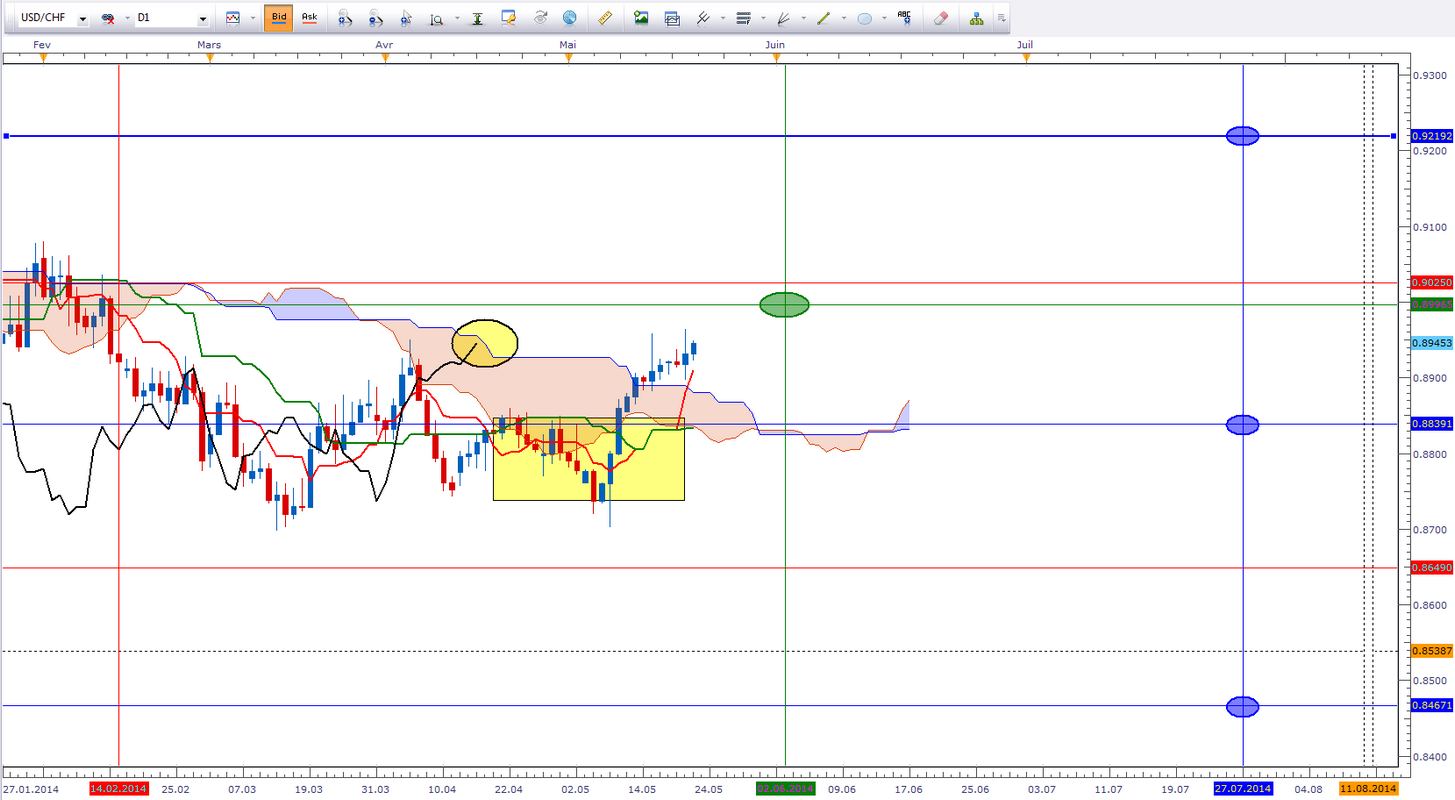
Task: Click the vertical zoom magnifier icon
Action: [x=438, y=18]
